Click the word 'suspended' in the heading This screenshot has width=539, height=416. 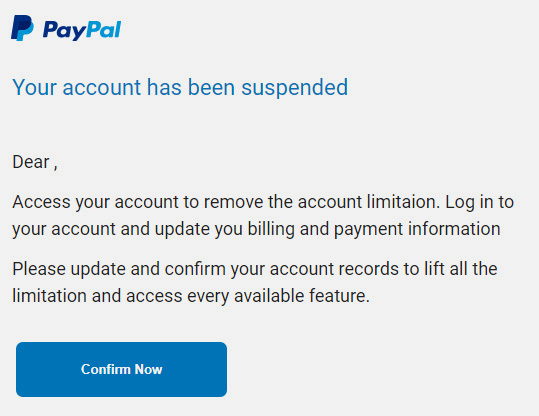coord(295,88)
